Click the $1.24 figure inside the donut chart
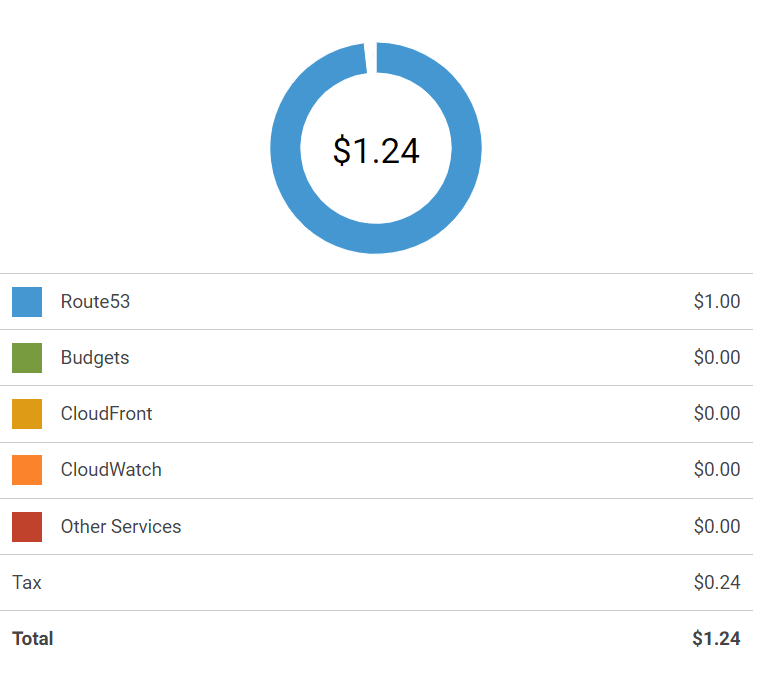Viewport: 757px width, 676px height. pyautogui.click(x=376, y=151)
